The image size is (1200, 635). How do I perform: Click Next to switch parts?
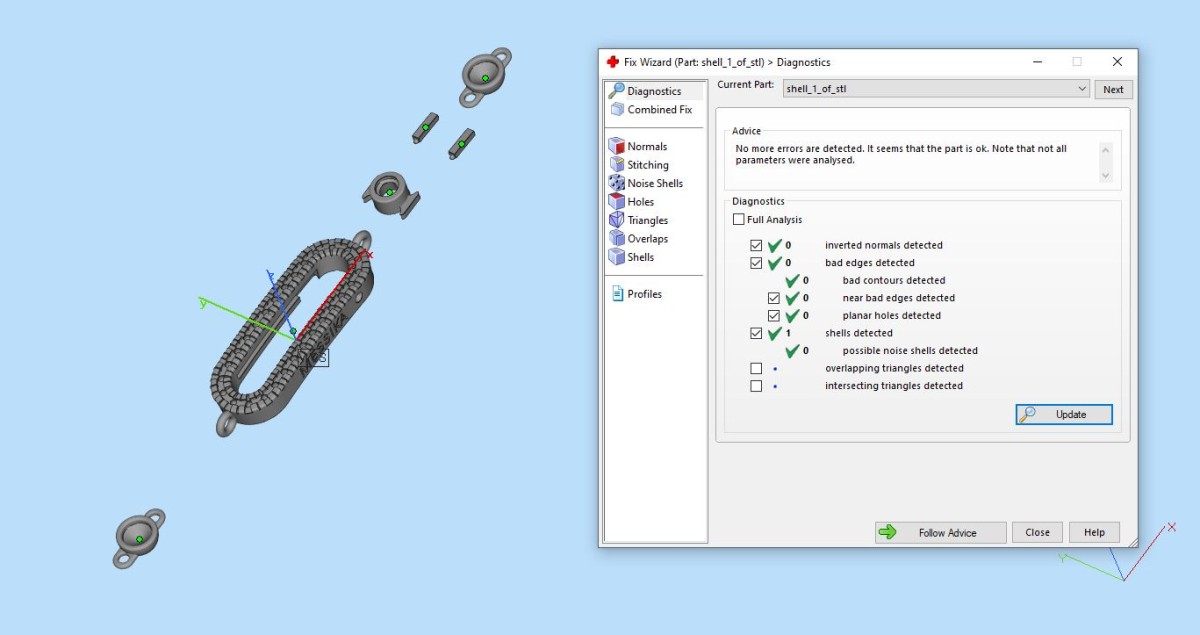1113,89
